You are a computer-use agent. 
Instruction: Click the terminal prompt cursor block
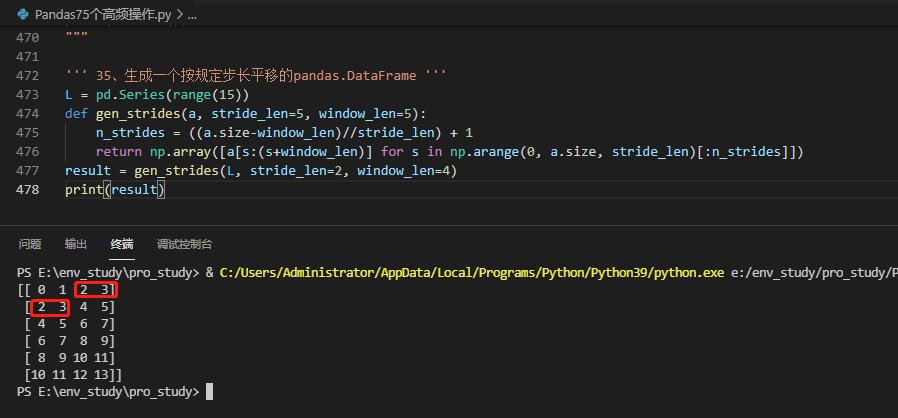point(210,392)
